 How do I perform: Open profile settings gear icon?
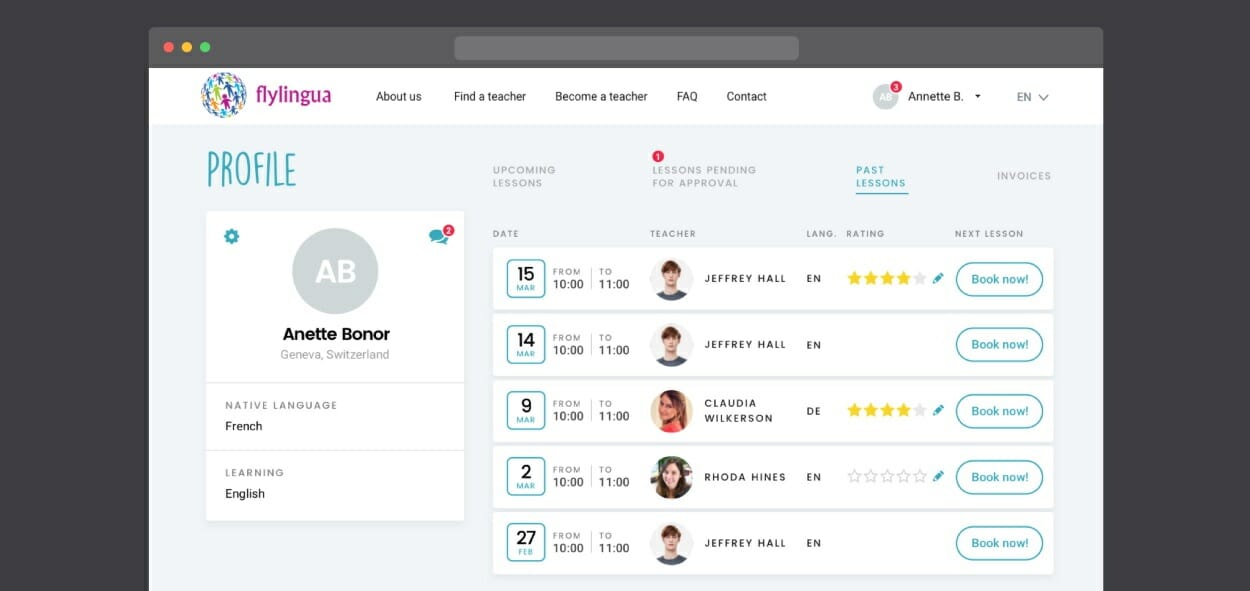point(232,237)
